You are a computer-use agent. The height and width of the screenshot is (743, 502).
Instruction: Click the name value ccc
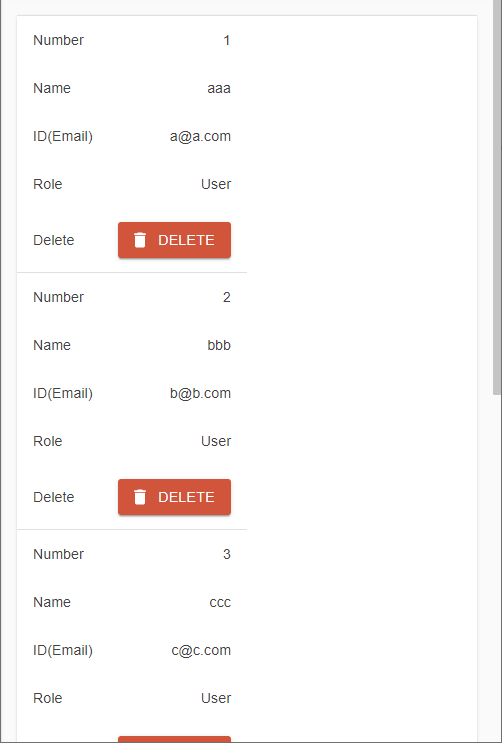(220, 602)
